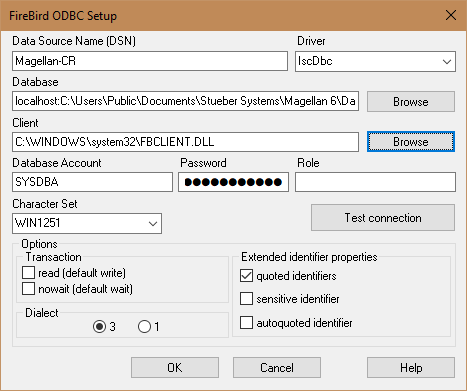Check the sensitive identifier checkbox
Image resolution: width=467 pixels, height=391 pixels.
[246, 299]
